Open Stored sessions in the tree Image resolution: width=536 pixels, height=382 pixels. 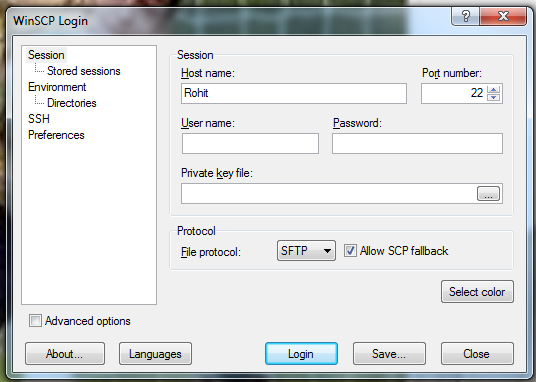tap(83, 71)
